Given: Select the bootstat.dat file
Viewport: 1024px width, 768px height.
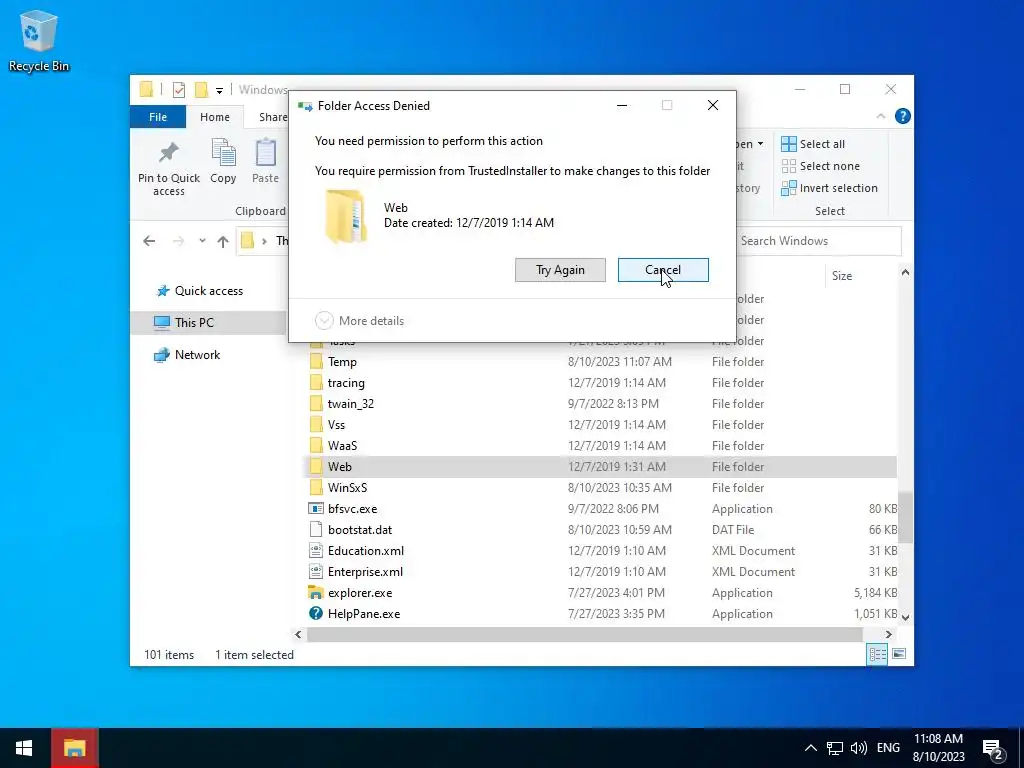Looking at the screenshot, I should (x=601, y=530).
